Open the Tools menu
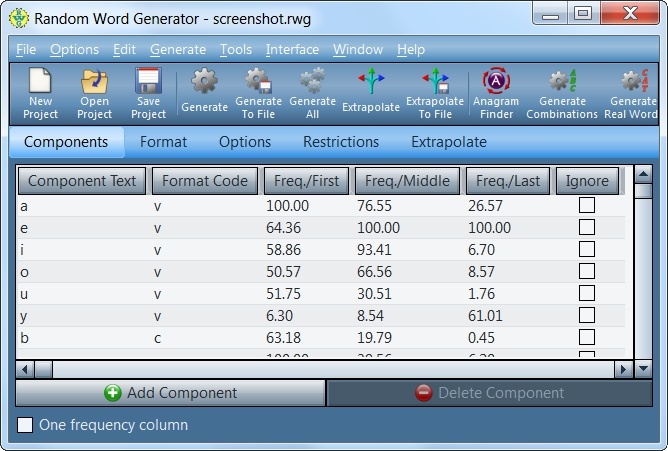Viewport: 668px width, 451px height. point(236,49)
